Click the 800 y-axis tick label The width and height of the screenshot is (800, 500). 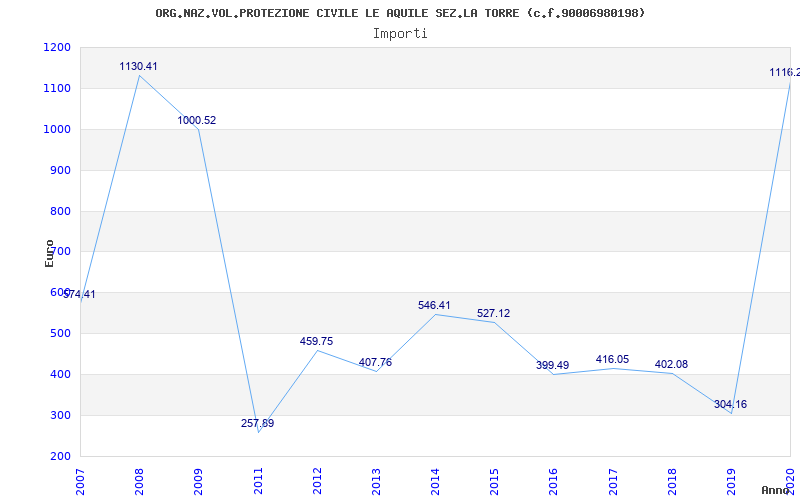click(60, 211)
